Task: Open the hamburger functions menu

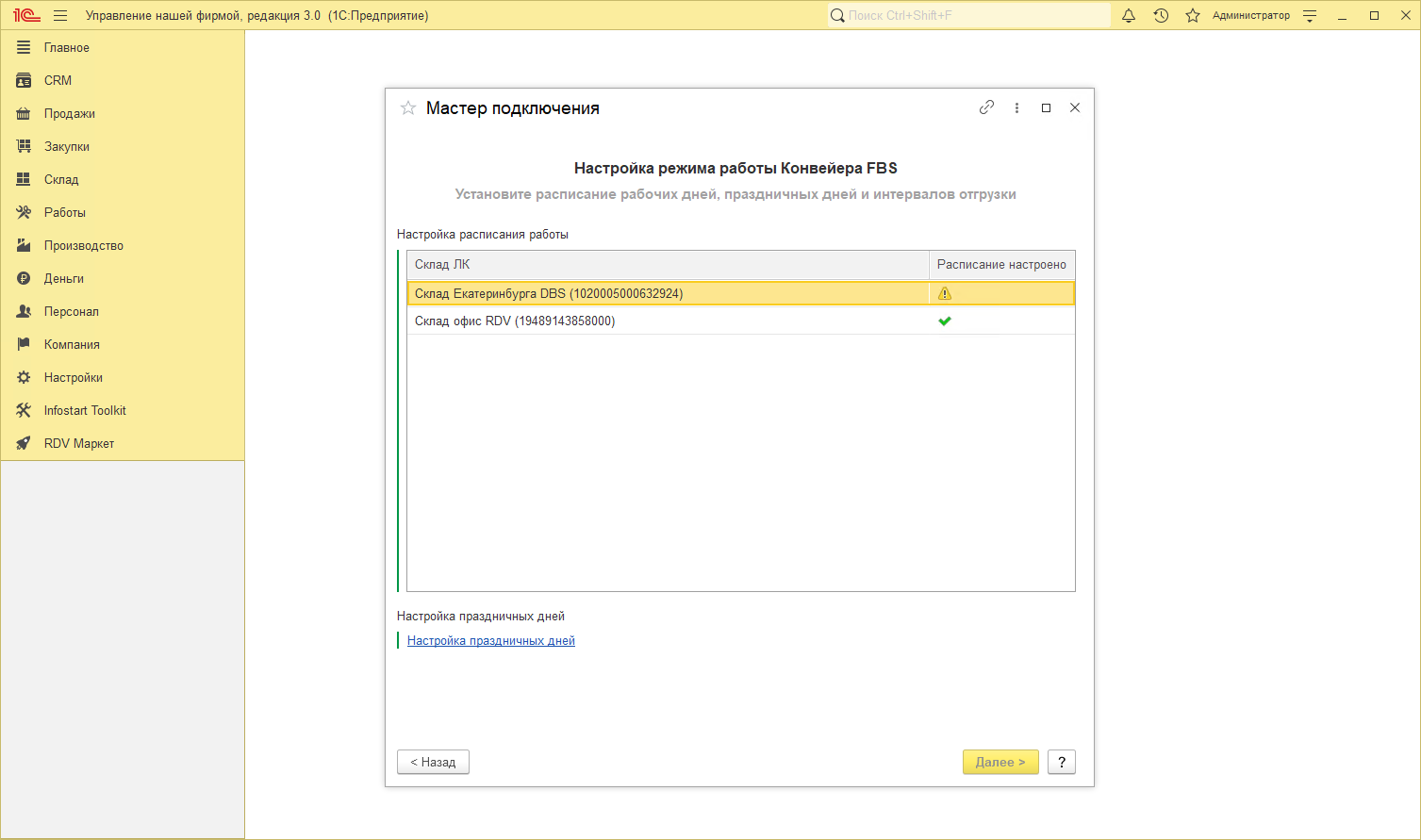Action: [60, 15]
